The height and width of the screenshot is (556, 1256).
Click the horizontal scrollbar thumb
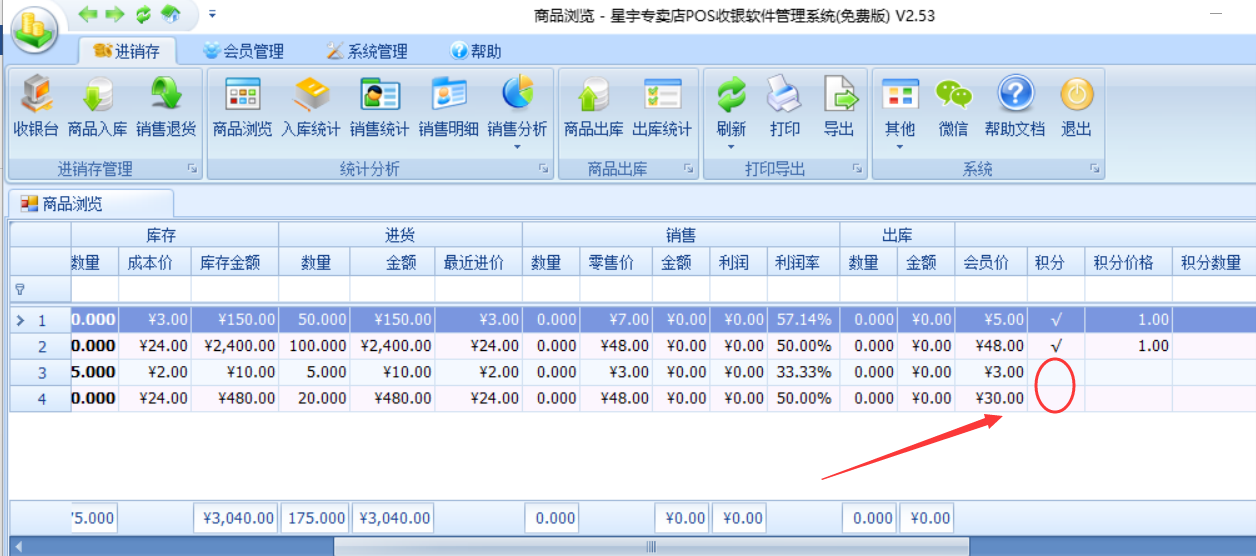coord(651,547)
